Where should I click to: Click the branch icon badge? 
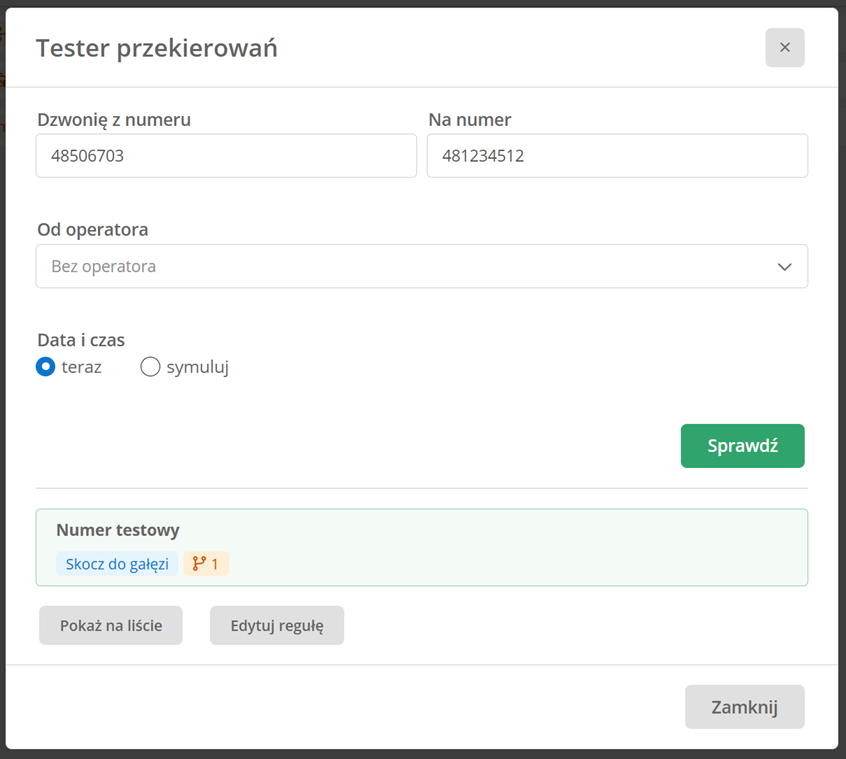(x=206, y=564)
